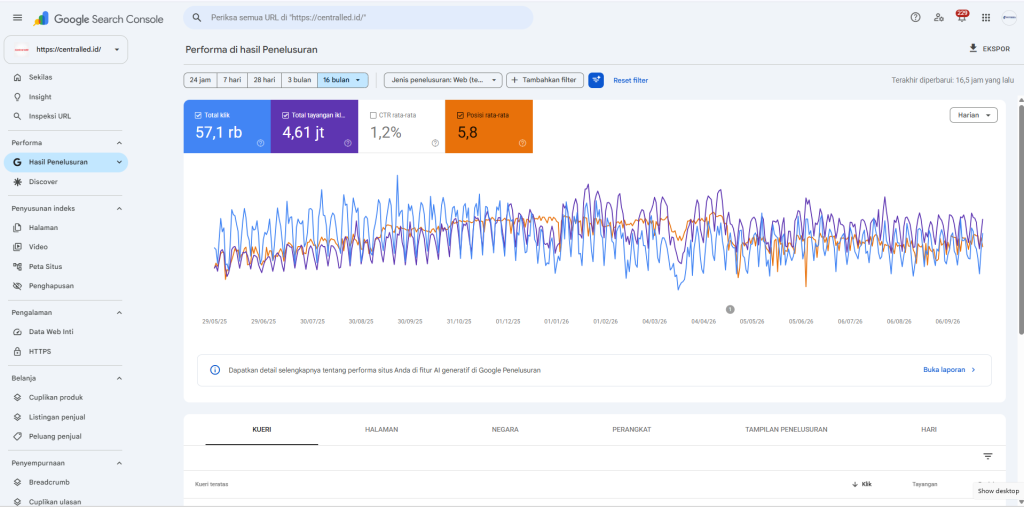
Task: Switch to the NEGARA tab
Action: [505, 429]
